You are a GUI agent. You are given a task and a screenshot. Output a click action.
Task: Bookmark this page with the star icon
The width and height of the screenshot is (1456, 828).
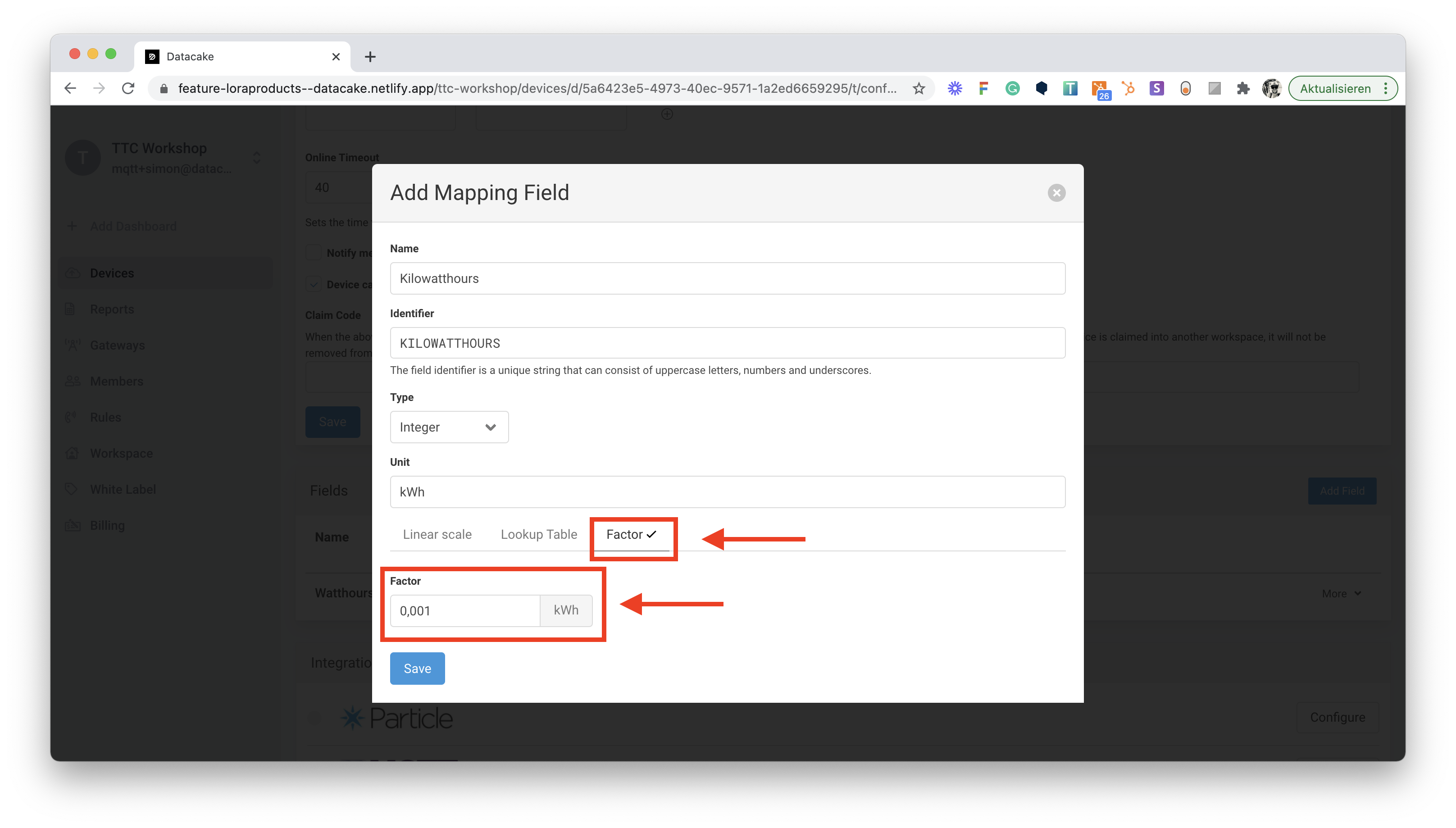pos(919,89)
